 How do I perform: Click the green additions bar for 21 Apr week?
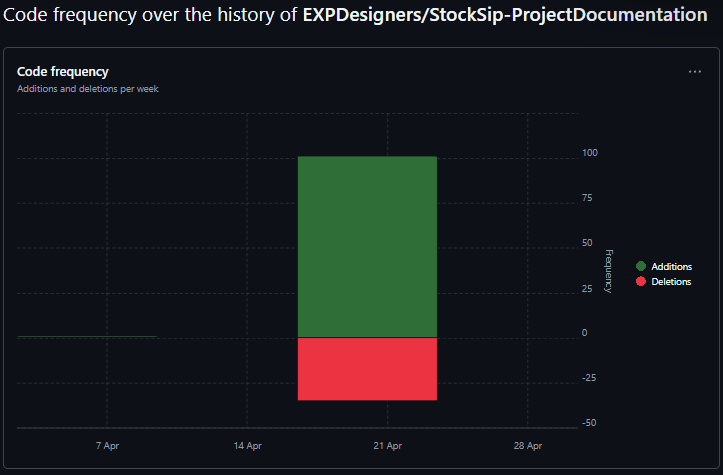coord(367,247)
